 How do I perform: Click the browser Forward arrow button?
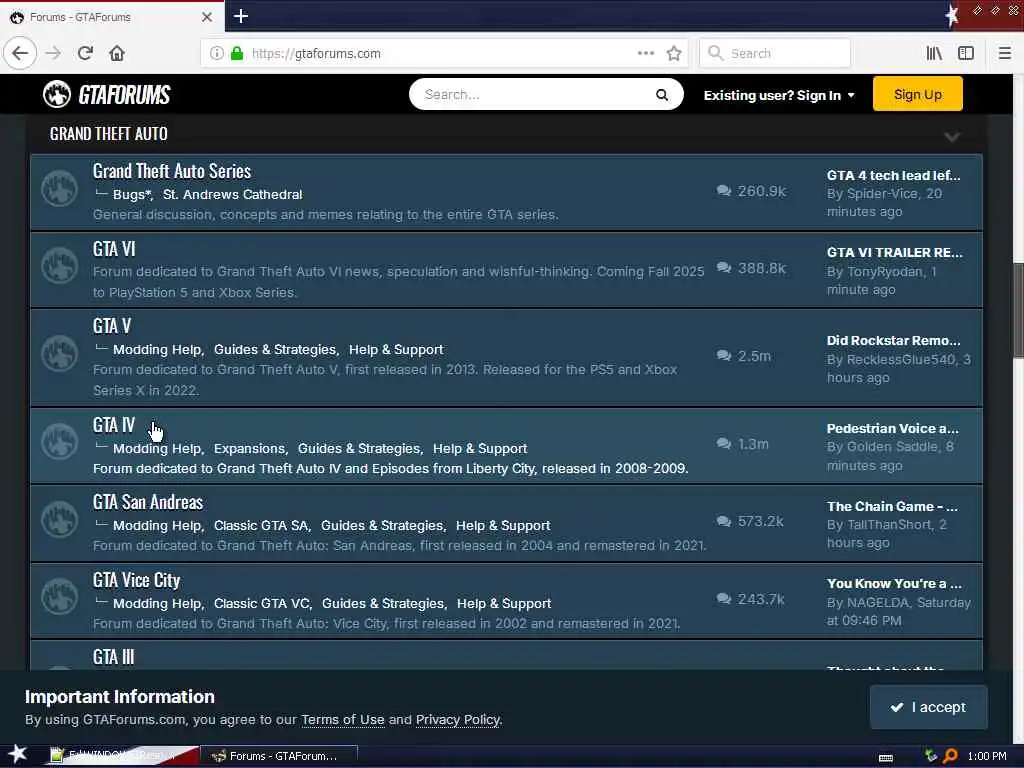54,53
